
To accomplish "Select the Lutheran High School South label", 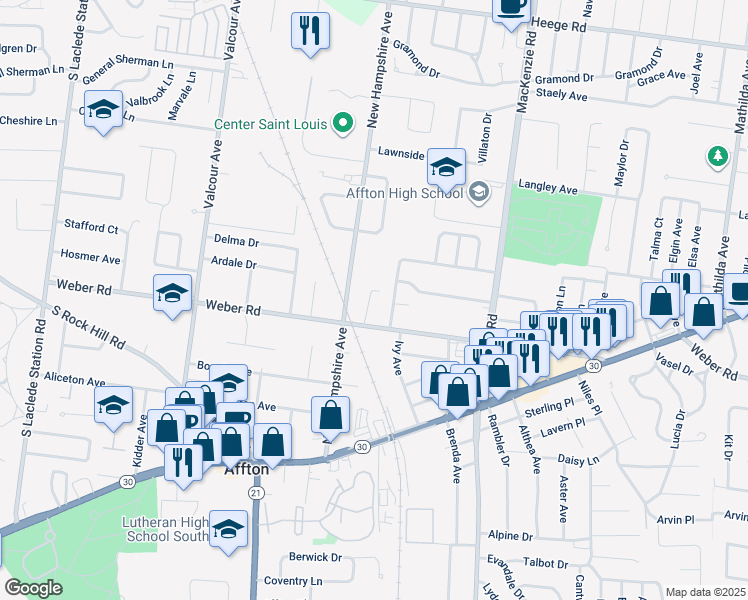I will (x=165, y=529).
